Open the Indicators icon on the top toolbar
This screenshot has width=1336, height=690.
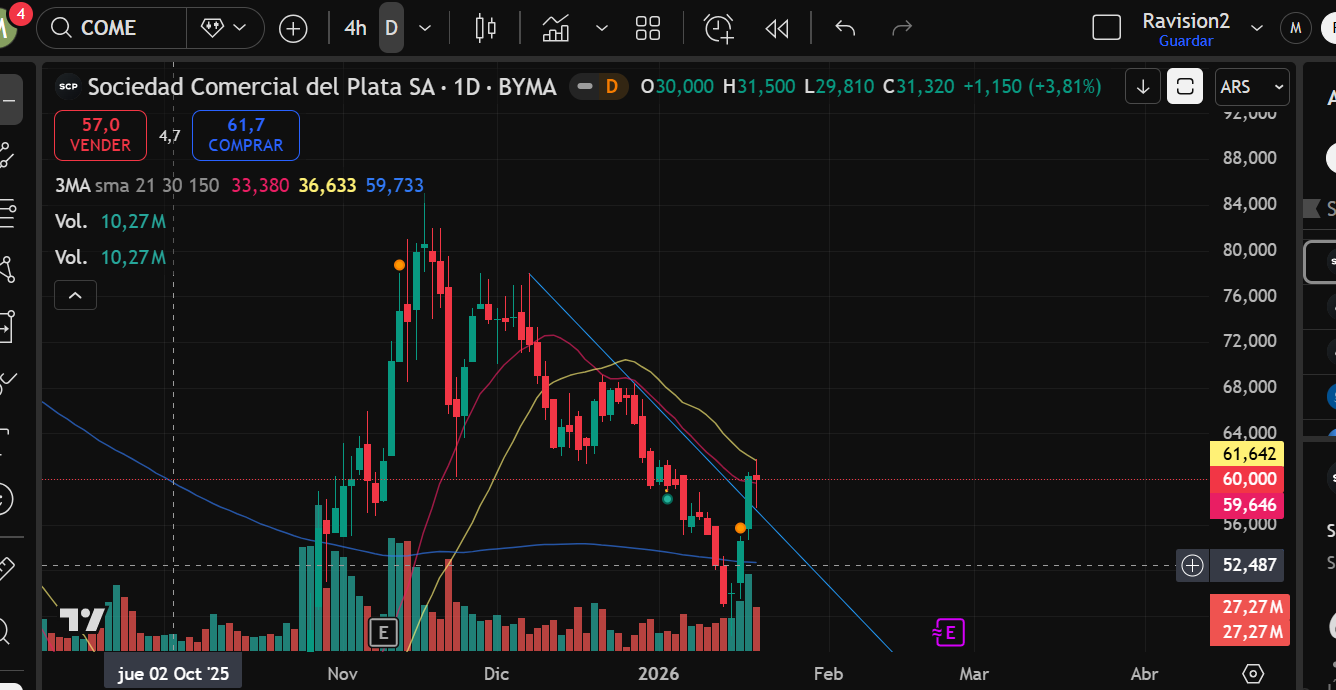tap(556, 27)
